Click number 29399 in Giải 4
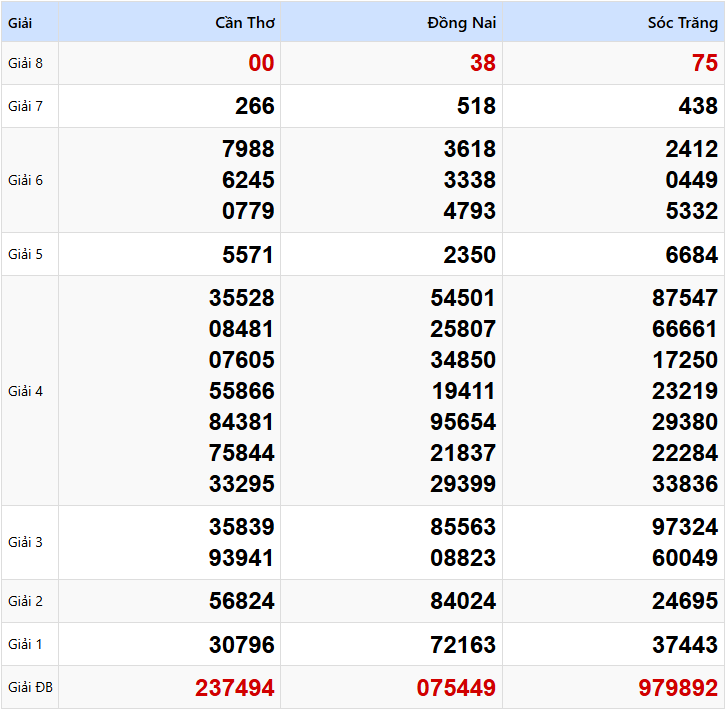 tap(463, 484)
